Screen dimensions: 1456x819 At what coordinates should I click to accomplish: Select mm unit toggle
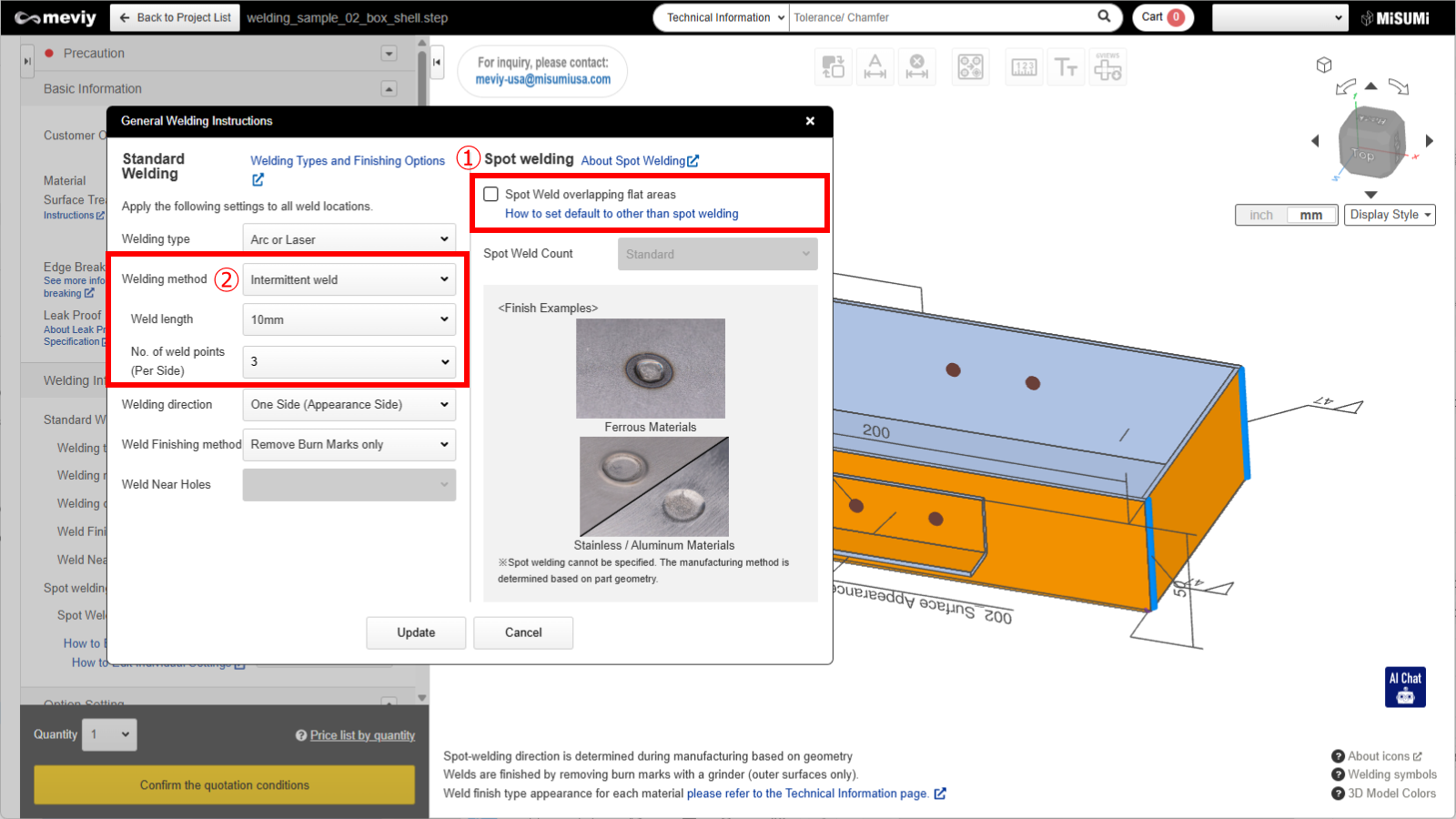tap(1310, 215)
